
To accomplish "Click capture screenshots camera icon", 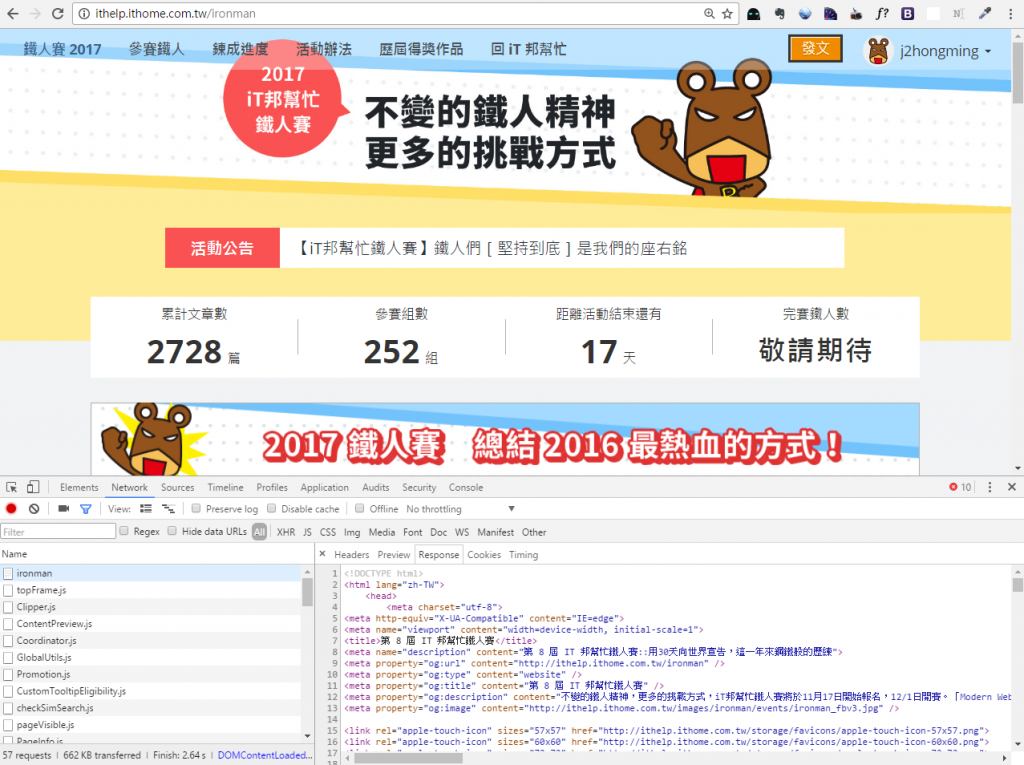I will click(x=63, y=509).
